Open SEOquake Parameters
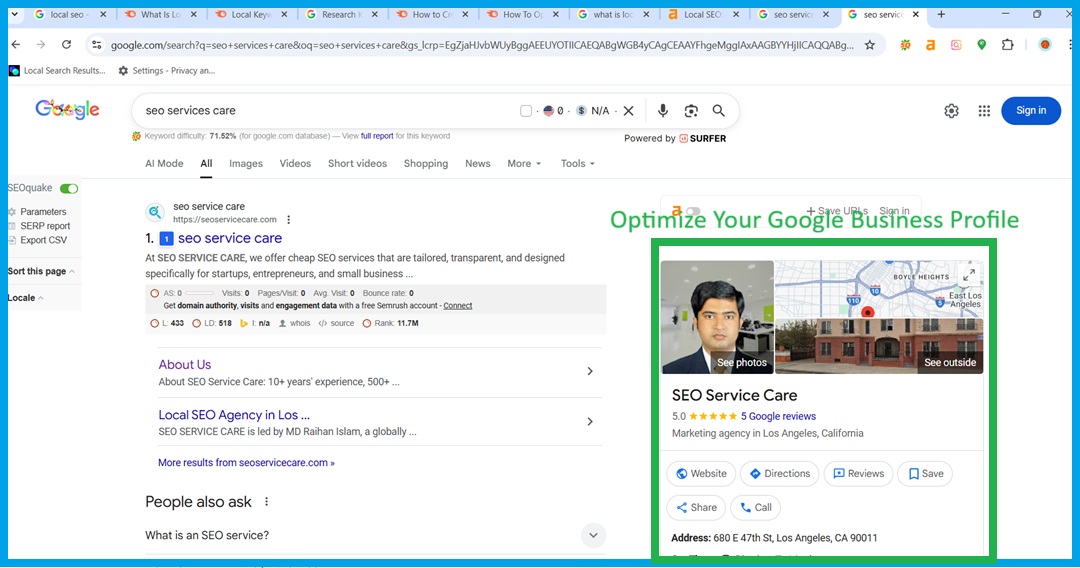The height and width of the screenshot is (568, 1080). (x=43, y=212)
